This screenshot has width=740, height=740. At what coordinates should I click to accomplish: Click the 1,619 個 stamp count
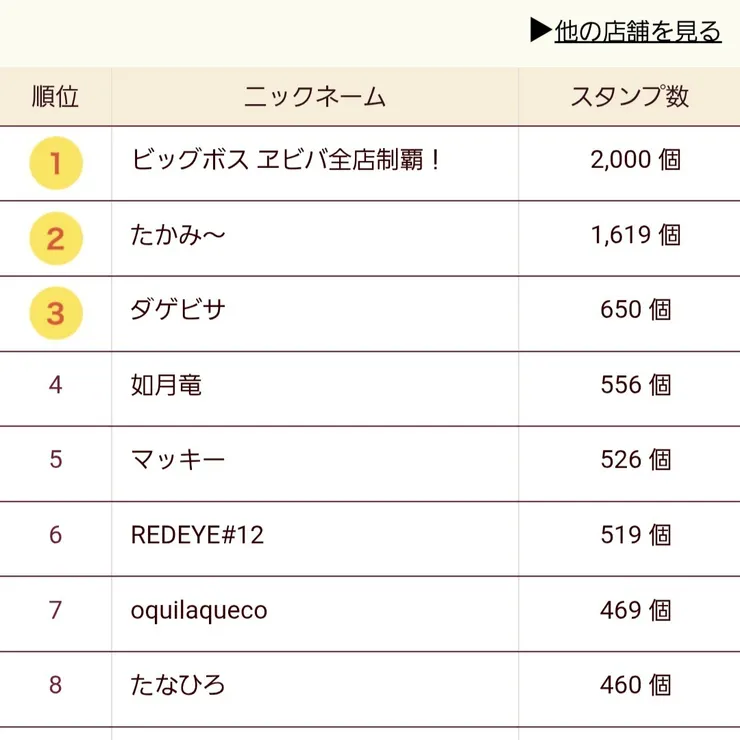click(636, 235)
